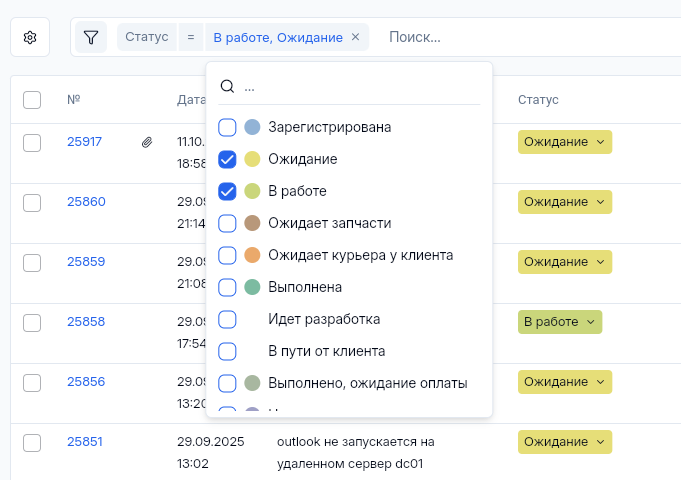
Task: Click the paperclip attachment icon on ticket 25917
Action: point(147,142)
